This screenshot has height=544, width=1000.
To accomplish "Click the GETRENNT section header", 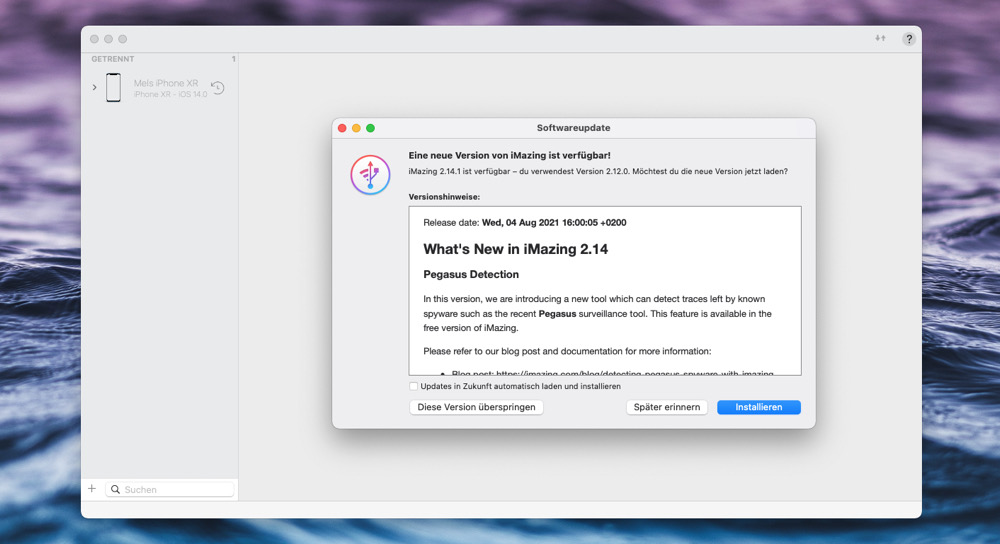I will (113, 59).
